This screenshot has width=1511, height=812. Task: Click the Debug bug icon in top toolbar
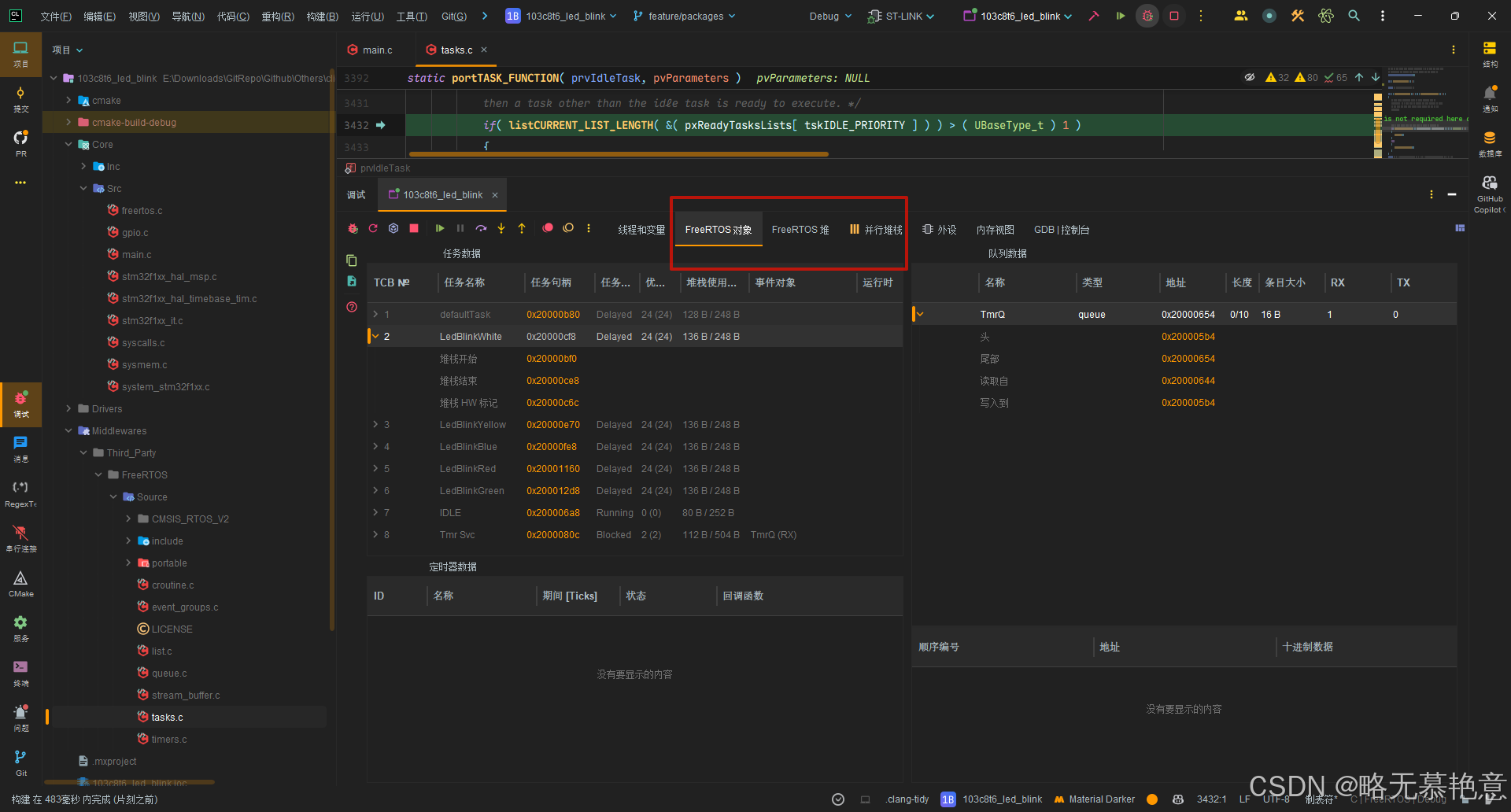pyautogui.click(x=1147, y=16)
